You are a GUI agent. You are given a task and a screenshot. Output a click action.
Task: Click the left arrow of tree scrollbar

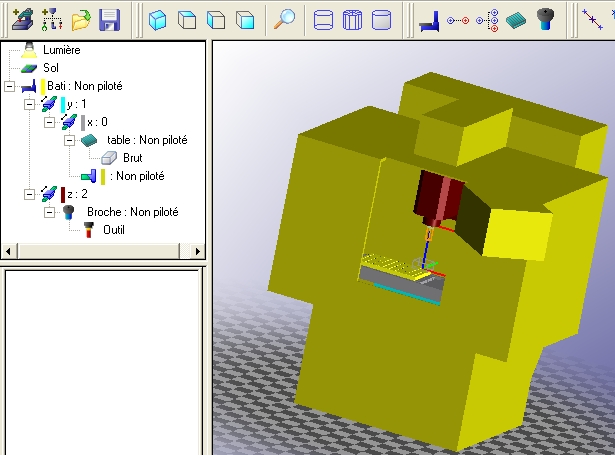pyautogui.click(x=9, y=251)
